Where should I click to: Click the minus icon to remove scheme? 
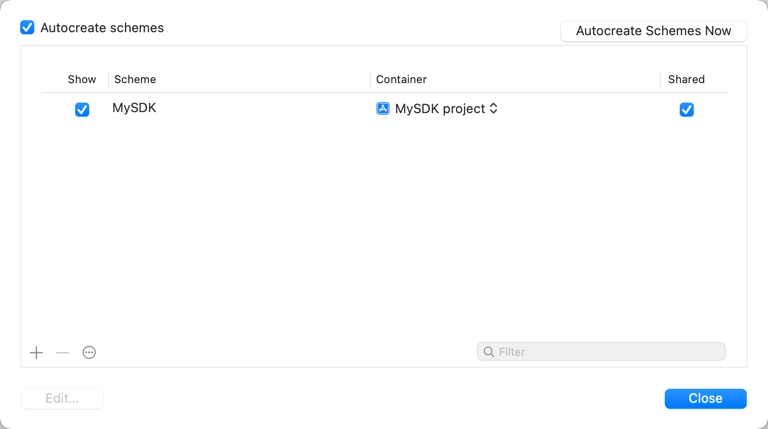click(x=62, y=353)
